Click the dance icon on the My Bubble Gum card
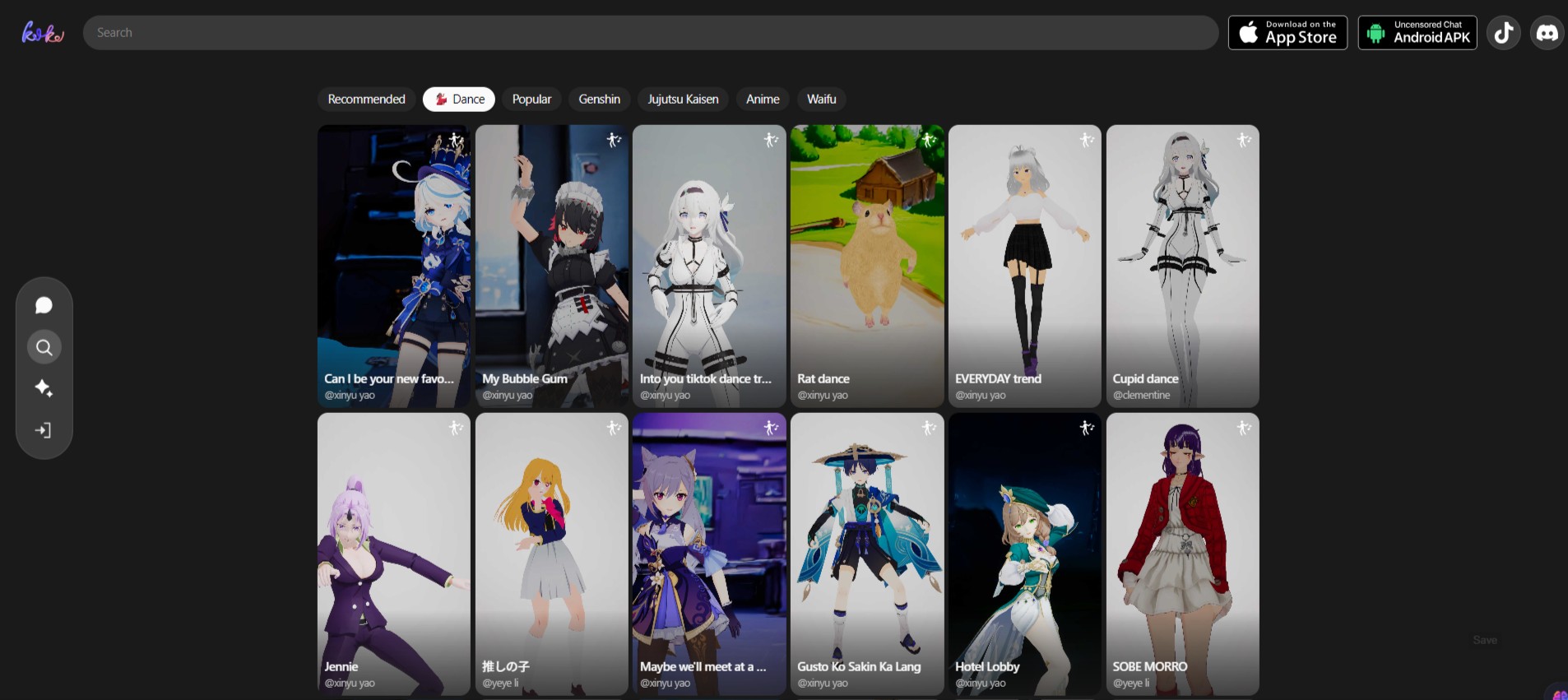 coord(614,140)
